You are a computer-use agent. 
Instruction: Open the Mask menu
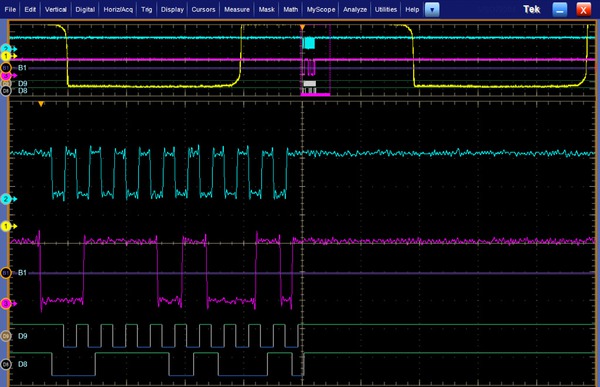point(267,10)
